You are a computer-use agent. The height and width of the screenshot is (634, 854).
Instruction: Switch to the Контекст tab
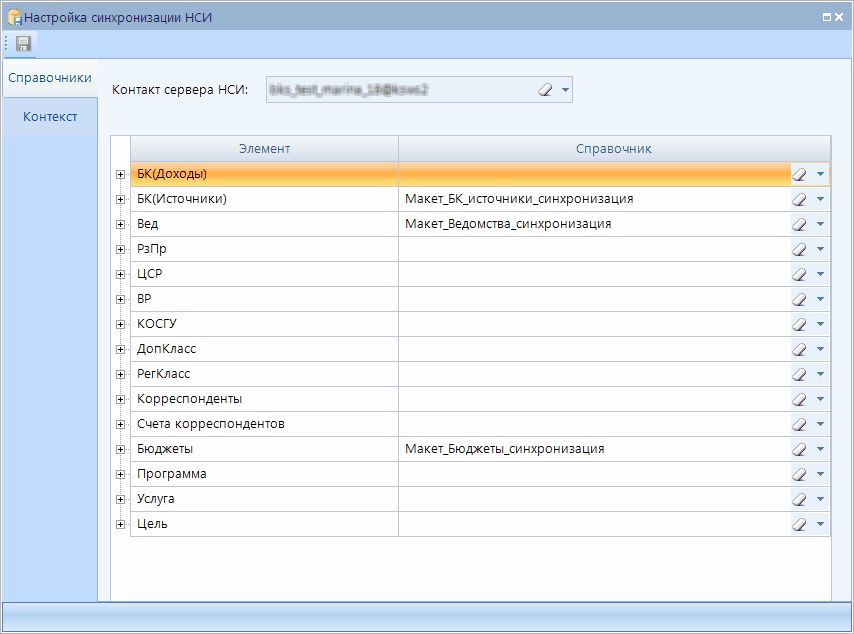[50, 116]
